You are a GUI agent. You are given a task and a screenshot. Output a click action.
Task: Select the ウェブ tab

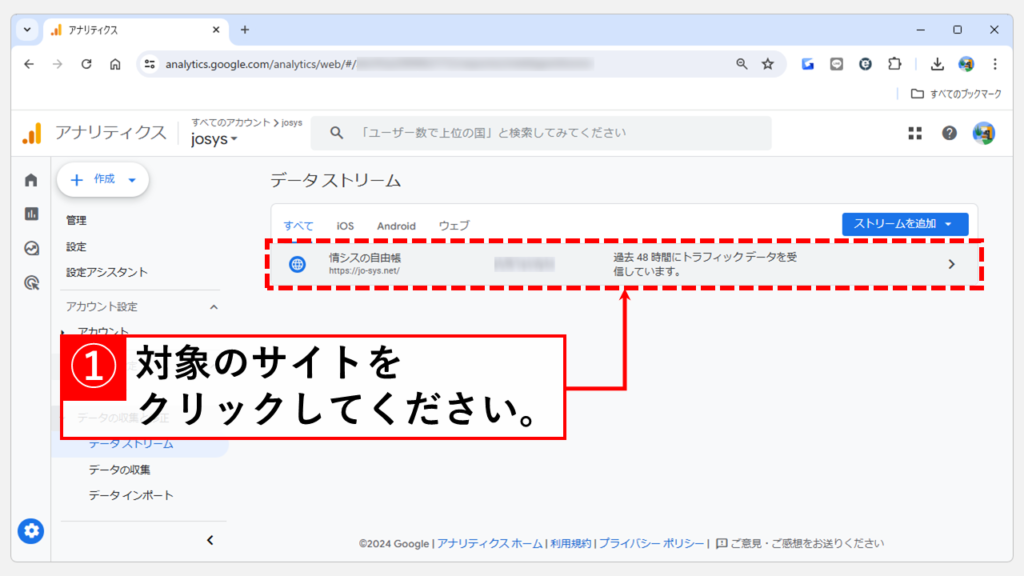pos(454,226)
